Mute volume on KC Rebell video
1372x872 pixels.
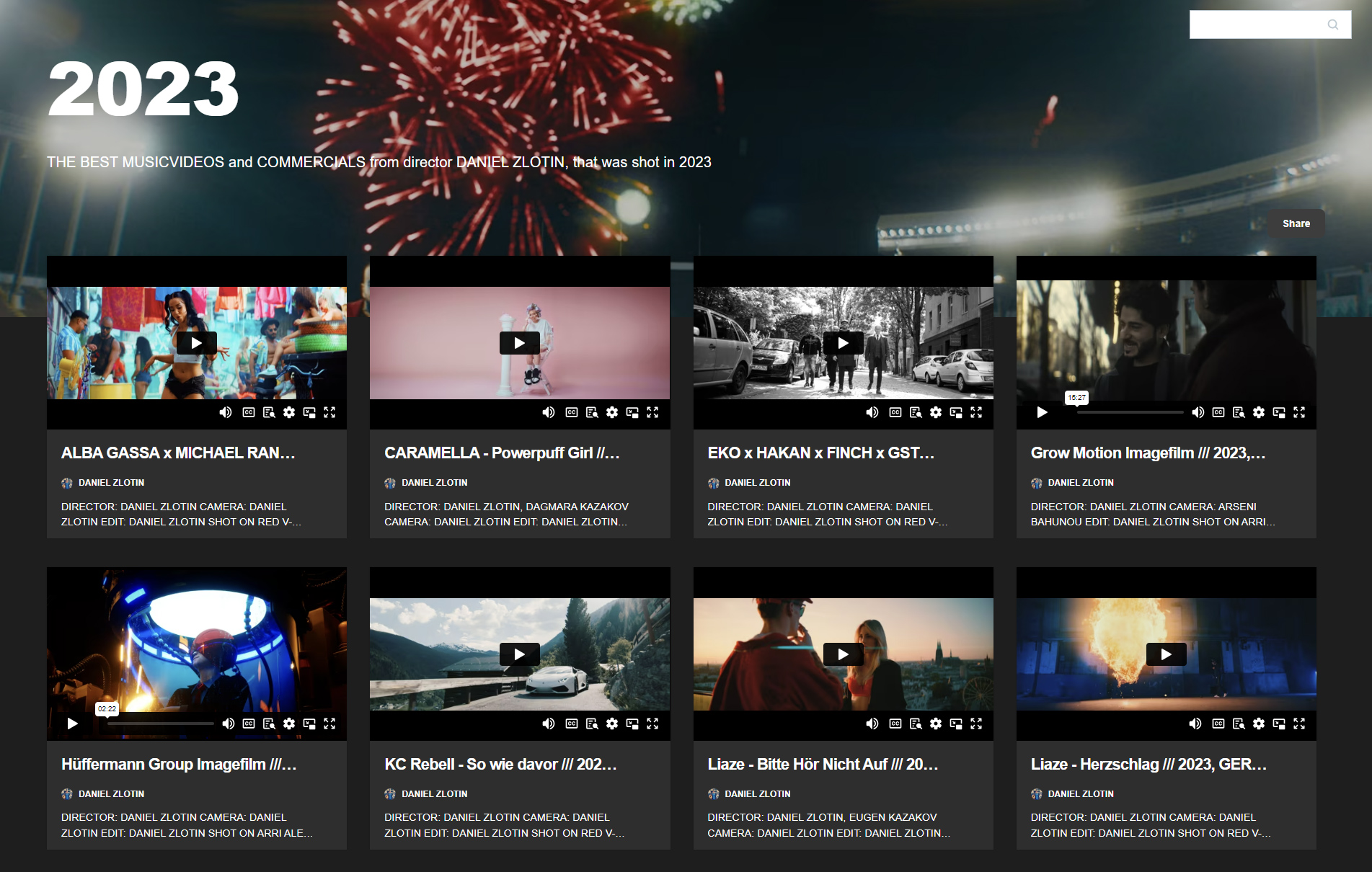pyautogui.click(x=549, y=724)
